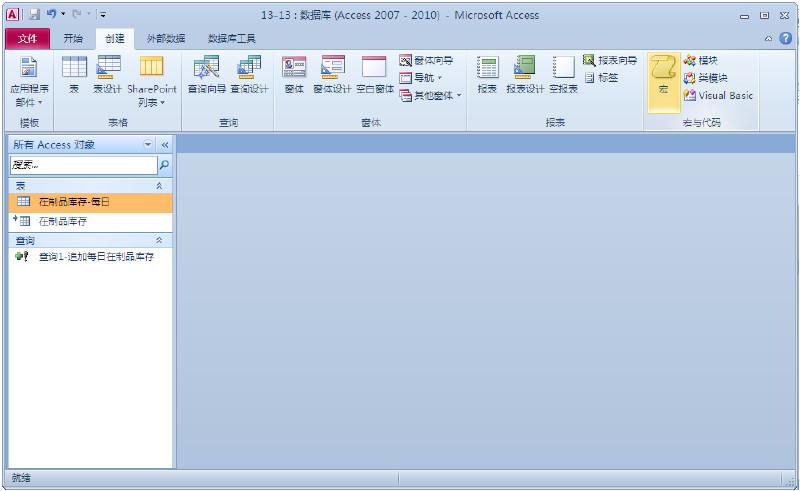800x491 pixels.
Task: Save using the quick access Save icon
Action: (34, 15)
